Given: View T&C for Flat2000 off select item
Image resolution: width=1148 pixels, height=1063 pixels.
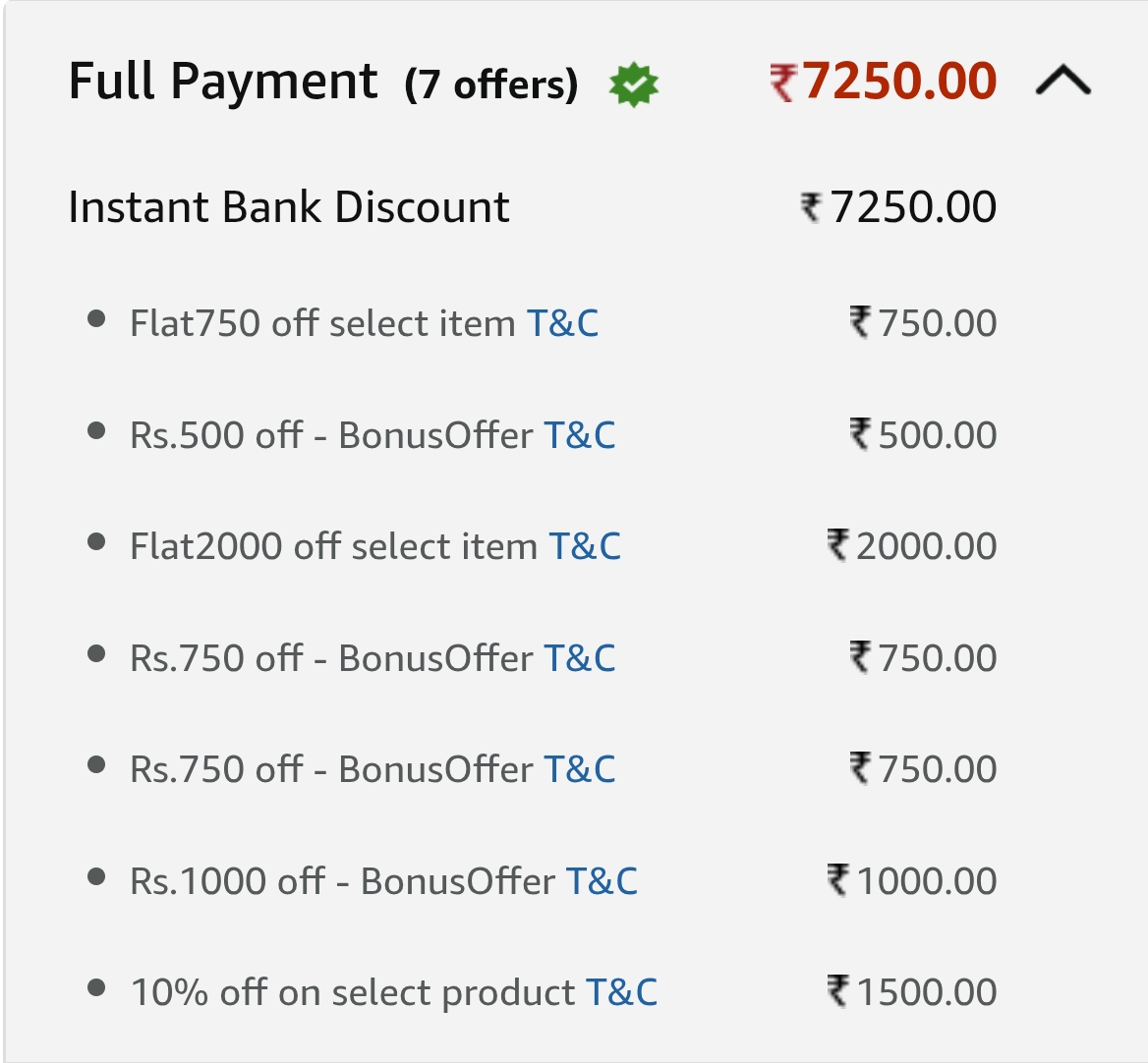Looking at the screenshot, I should point(585,546).
